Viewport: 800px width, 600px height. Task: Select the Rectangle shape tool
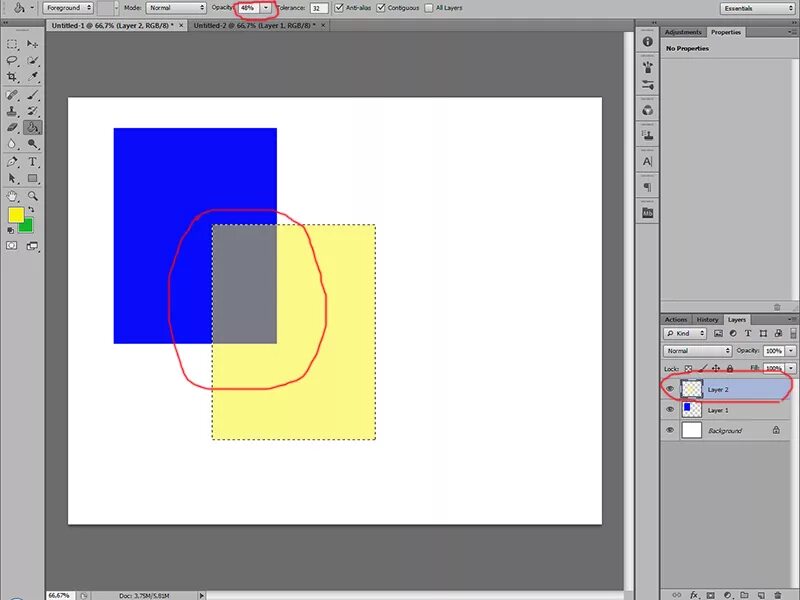click(33, 179)
